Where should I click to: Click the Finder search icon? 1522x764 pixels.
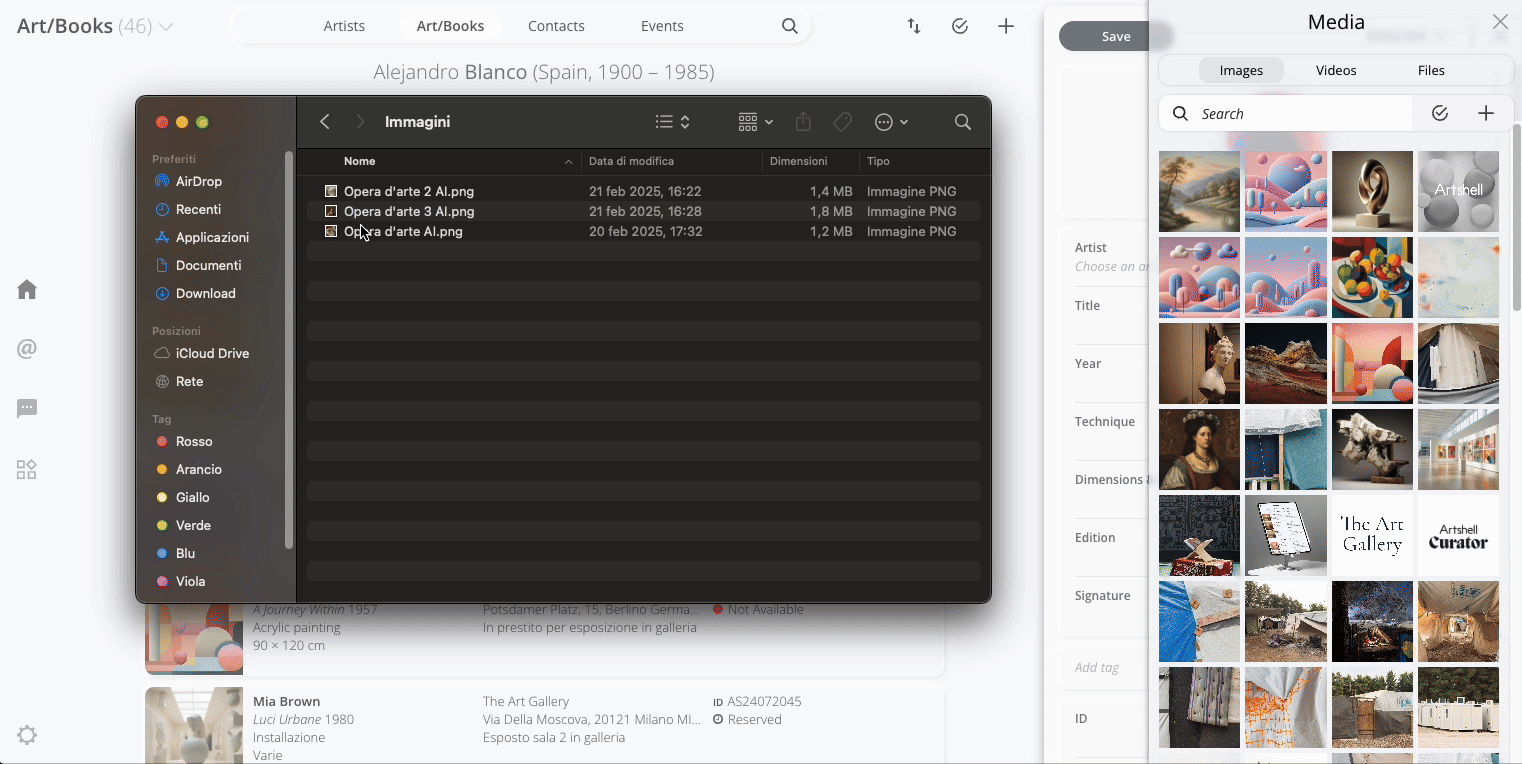(x=963, y=122)
